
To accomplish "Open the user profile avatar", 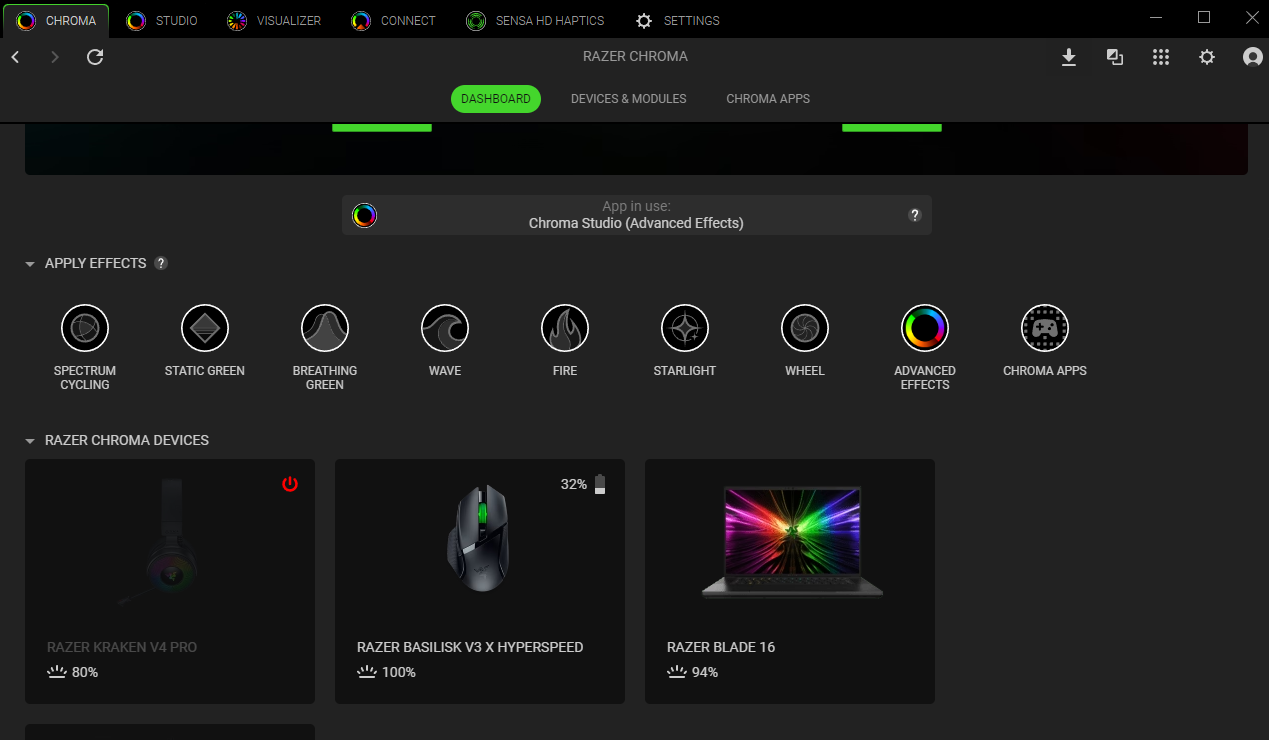I will tap(1253, 57).
